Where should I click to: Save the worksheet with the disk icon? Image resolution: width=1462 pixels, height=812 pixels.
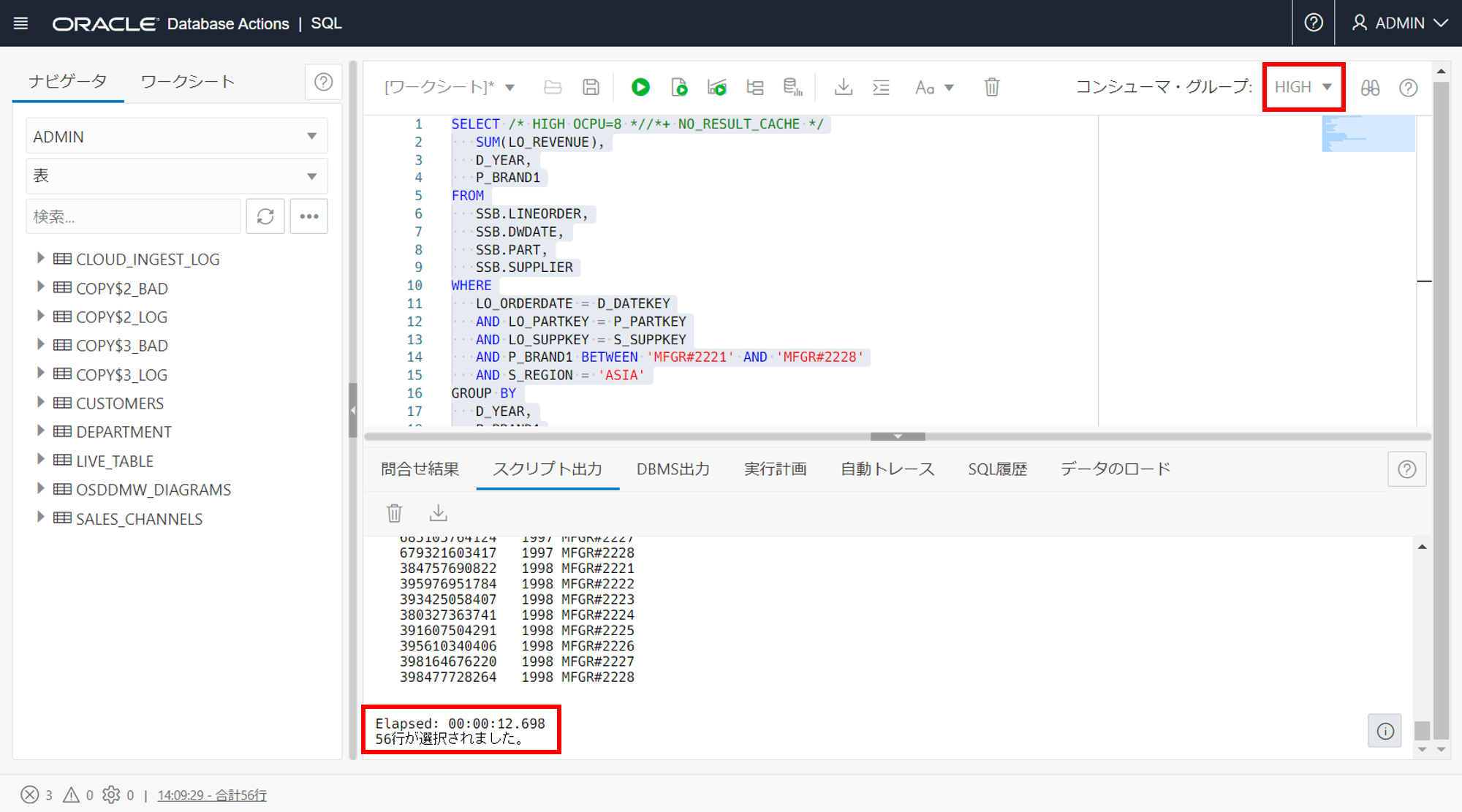[x=591, y=88]
